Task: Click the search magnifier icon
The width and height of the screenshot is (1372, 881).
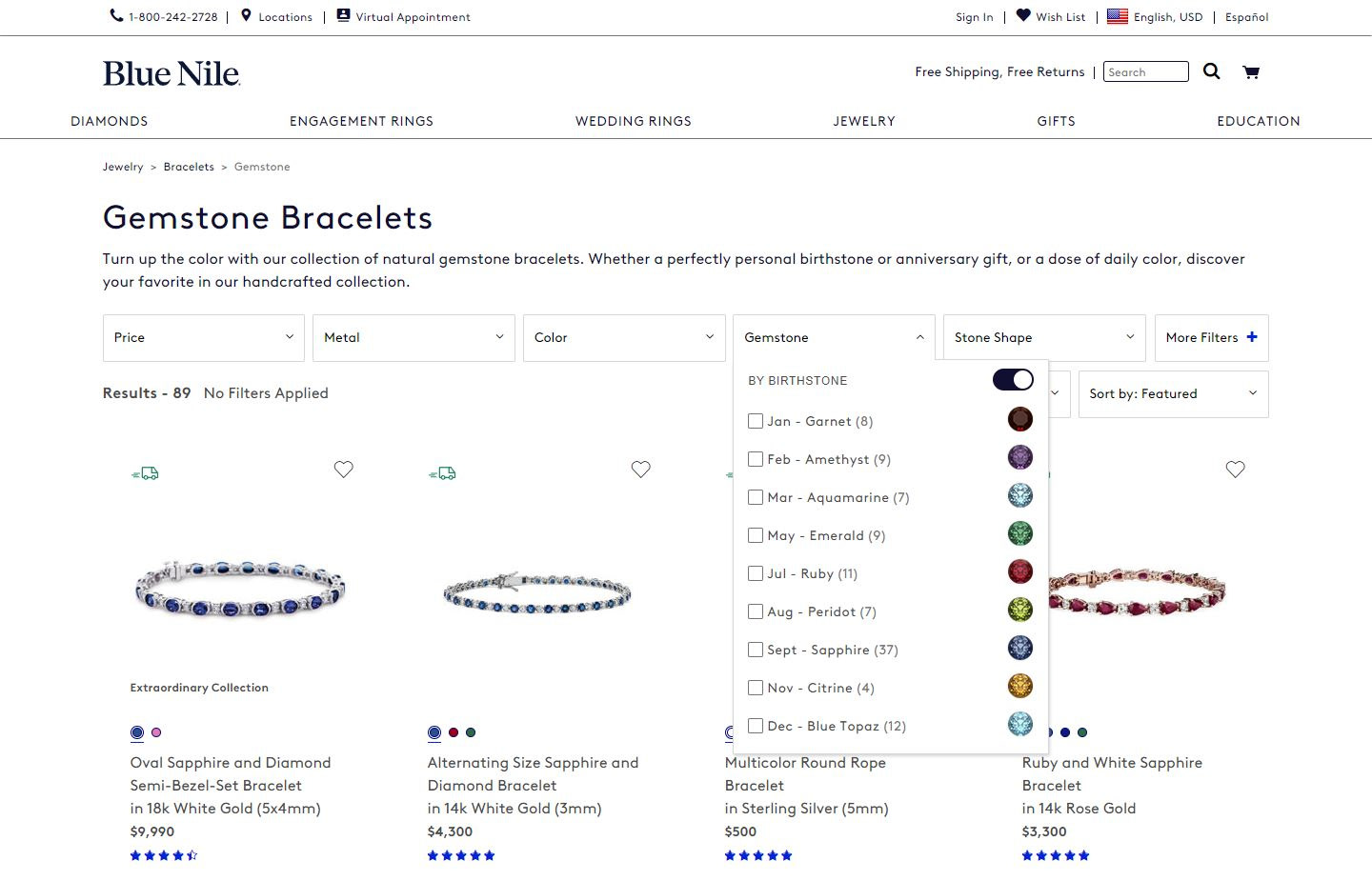Action: tap(1211, 71)
